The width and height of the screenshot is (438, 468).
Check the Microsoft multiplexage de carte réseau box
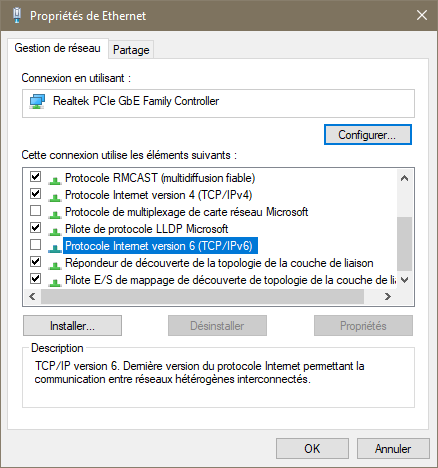(36, 211)
